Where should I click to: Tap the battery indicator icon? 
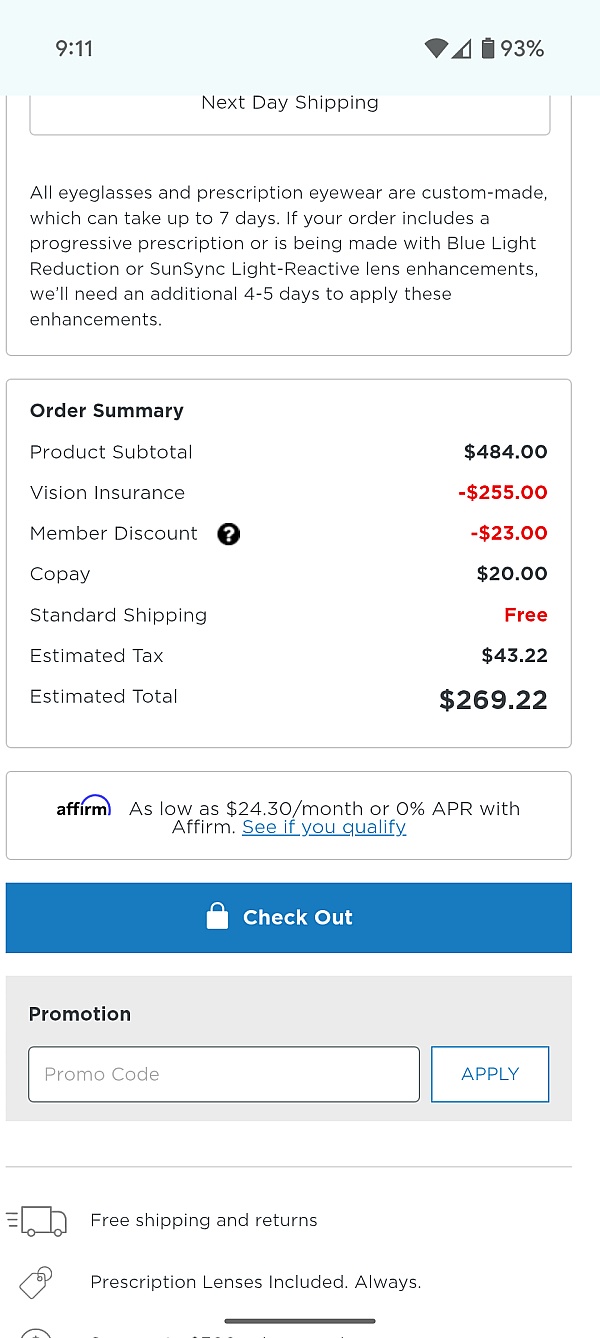[488, 49]
